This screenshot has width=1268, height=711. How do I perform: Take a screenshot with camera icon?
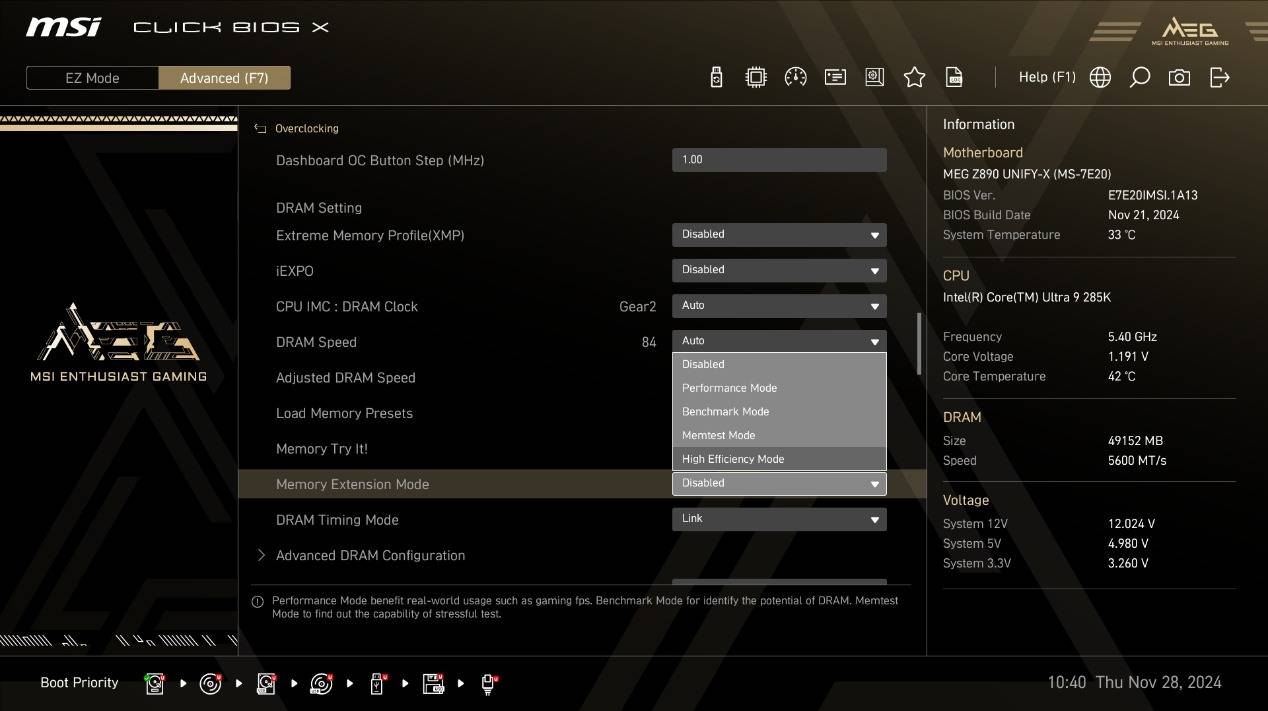tap(1179, 78)
